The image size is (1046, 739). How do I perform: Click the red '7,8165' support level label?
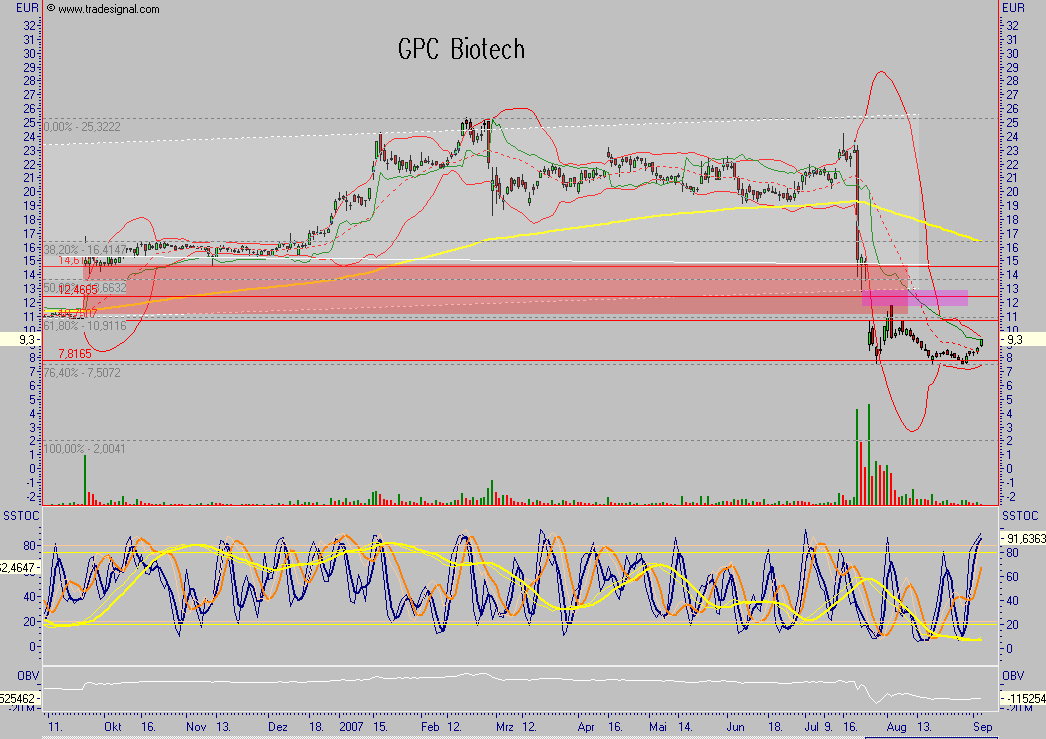click(75, 353)
